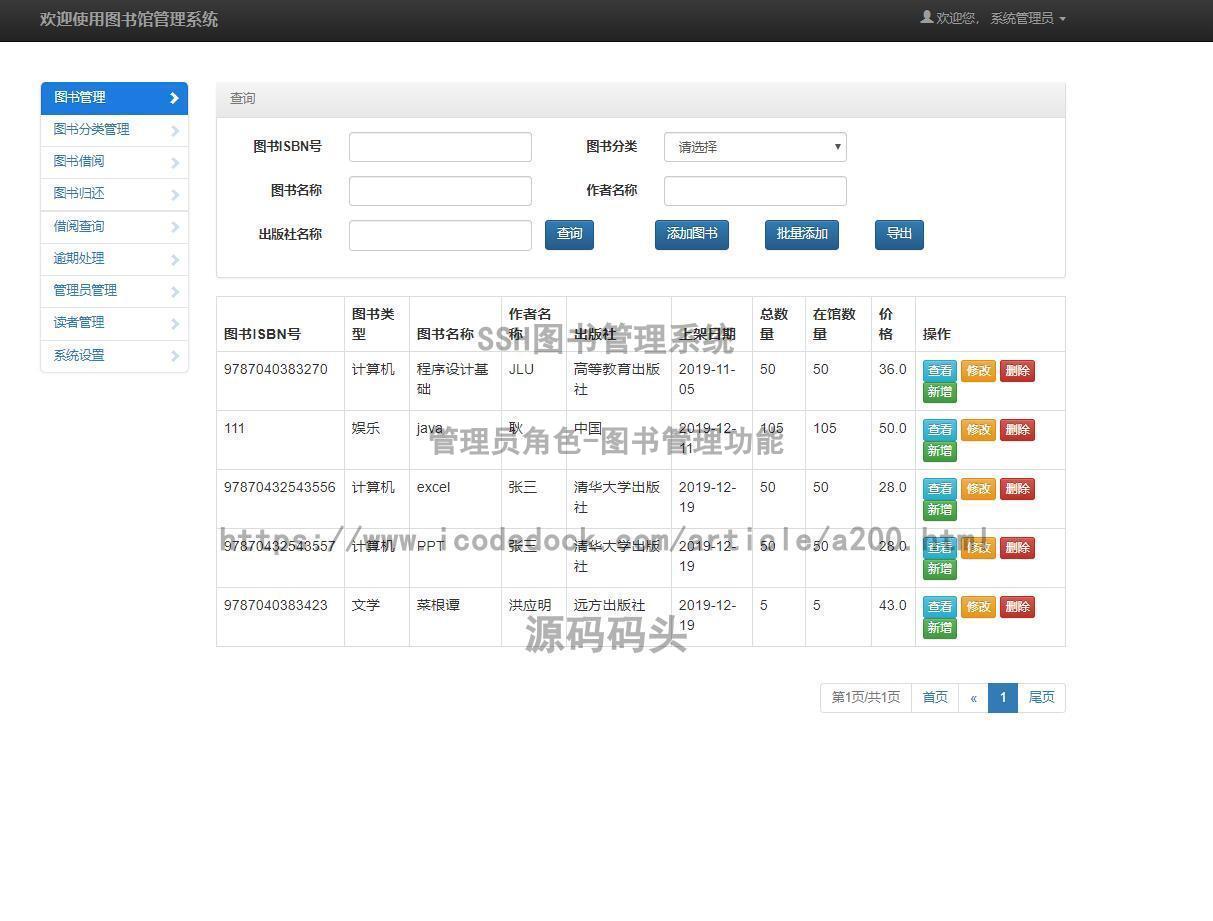Open 读者管理 from the sidebar
The image size is (1213, 921).
pyautogui.click(x=77, y=322)
